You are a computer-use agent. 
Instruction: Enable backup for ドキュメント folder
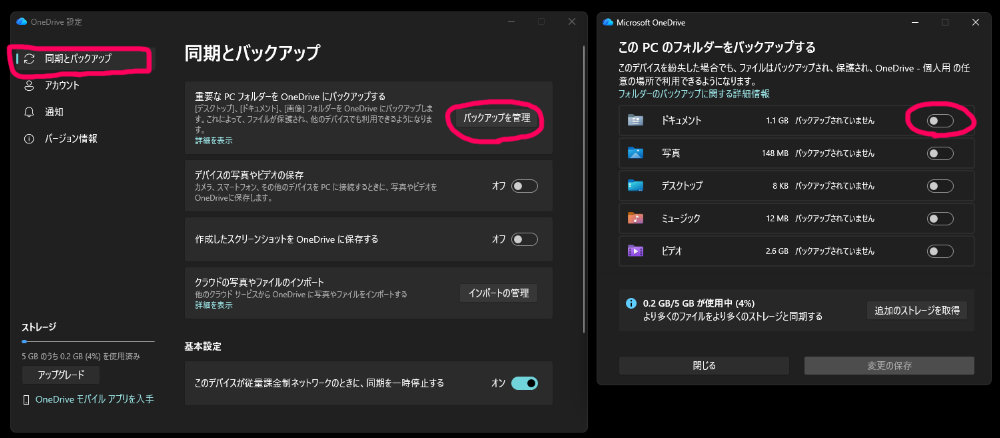coord(940,120)
